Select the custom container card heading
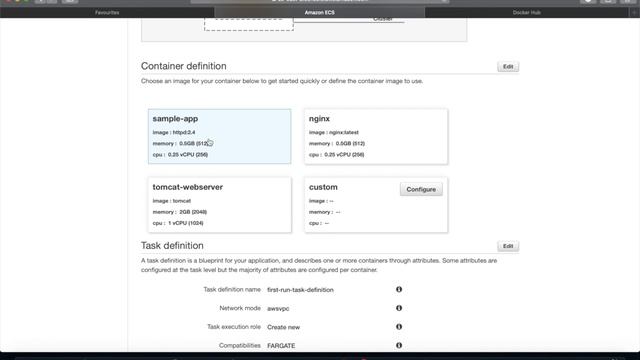 point(323,187)
